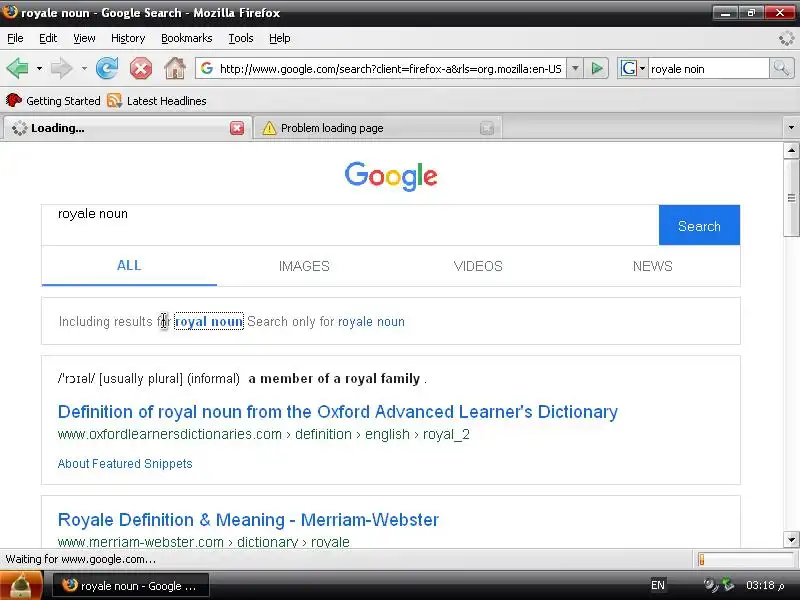Screen dimensions: 800x600
Task: Click the taskbar clock showing 03:18
Action: [x=765, y=585]
